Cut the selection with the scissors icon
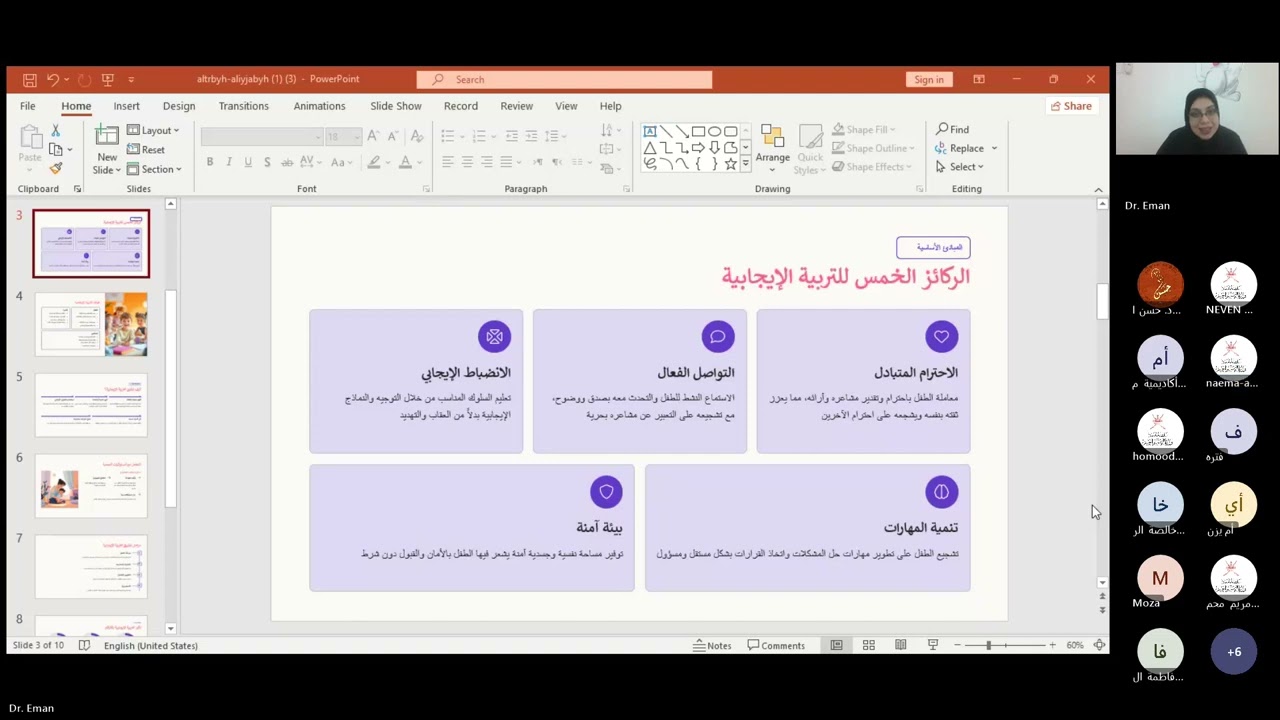The height and width of the screenshot is (720, 1280). coord(56,131)
